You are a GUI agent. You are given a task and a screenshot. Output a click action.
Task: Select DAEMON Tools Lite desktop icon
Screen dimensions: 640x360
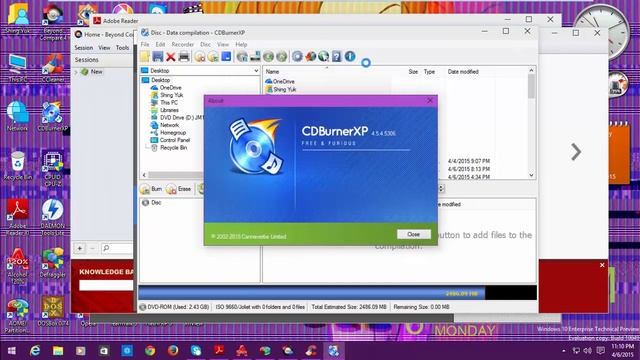(53, 217)
